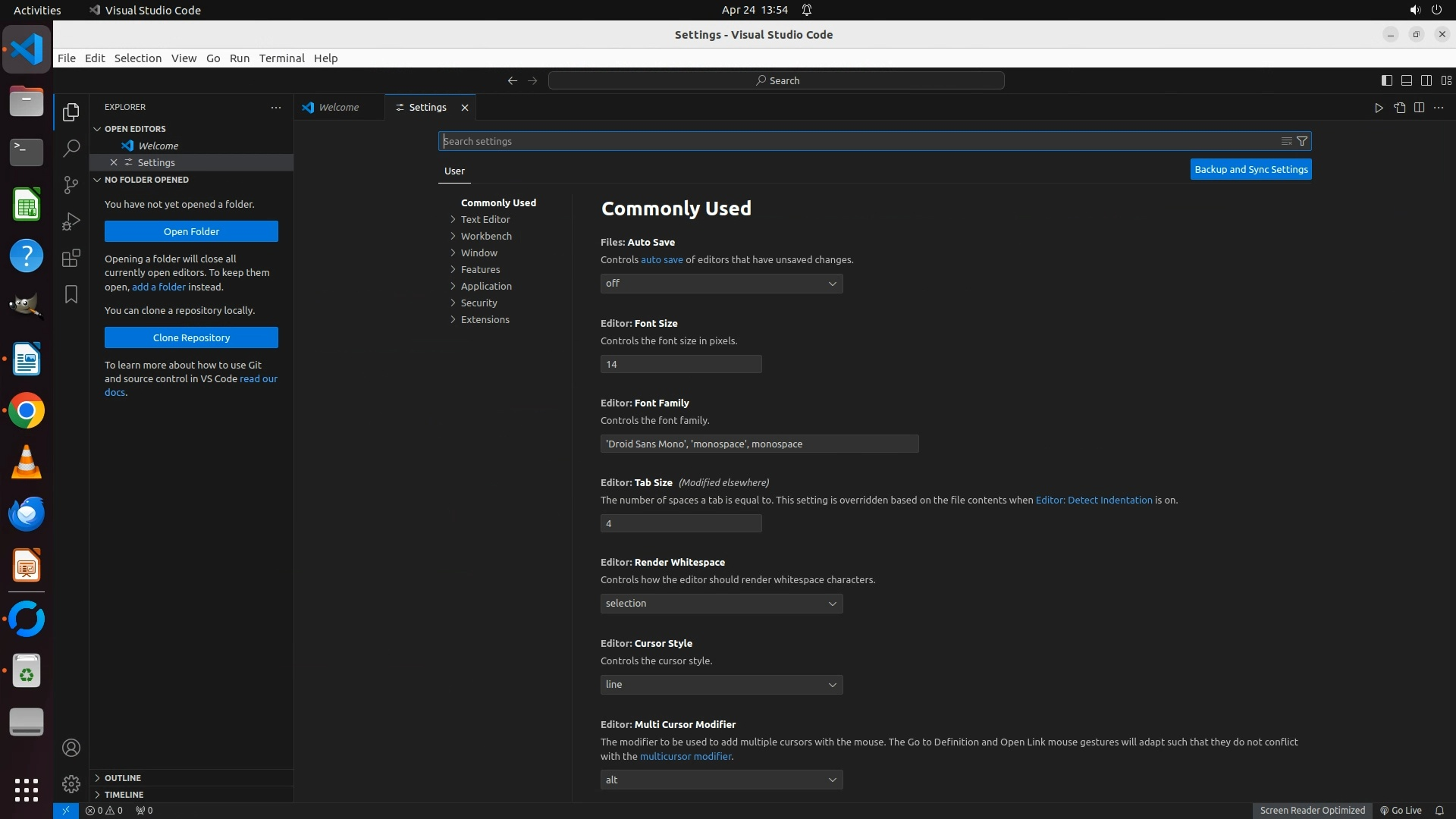Switch to the Welcome tab
The width and height of the screenshot is (1456, 819).
point(338,108)
